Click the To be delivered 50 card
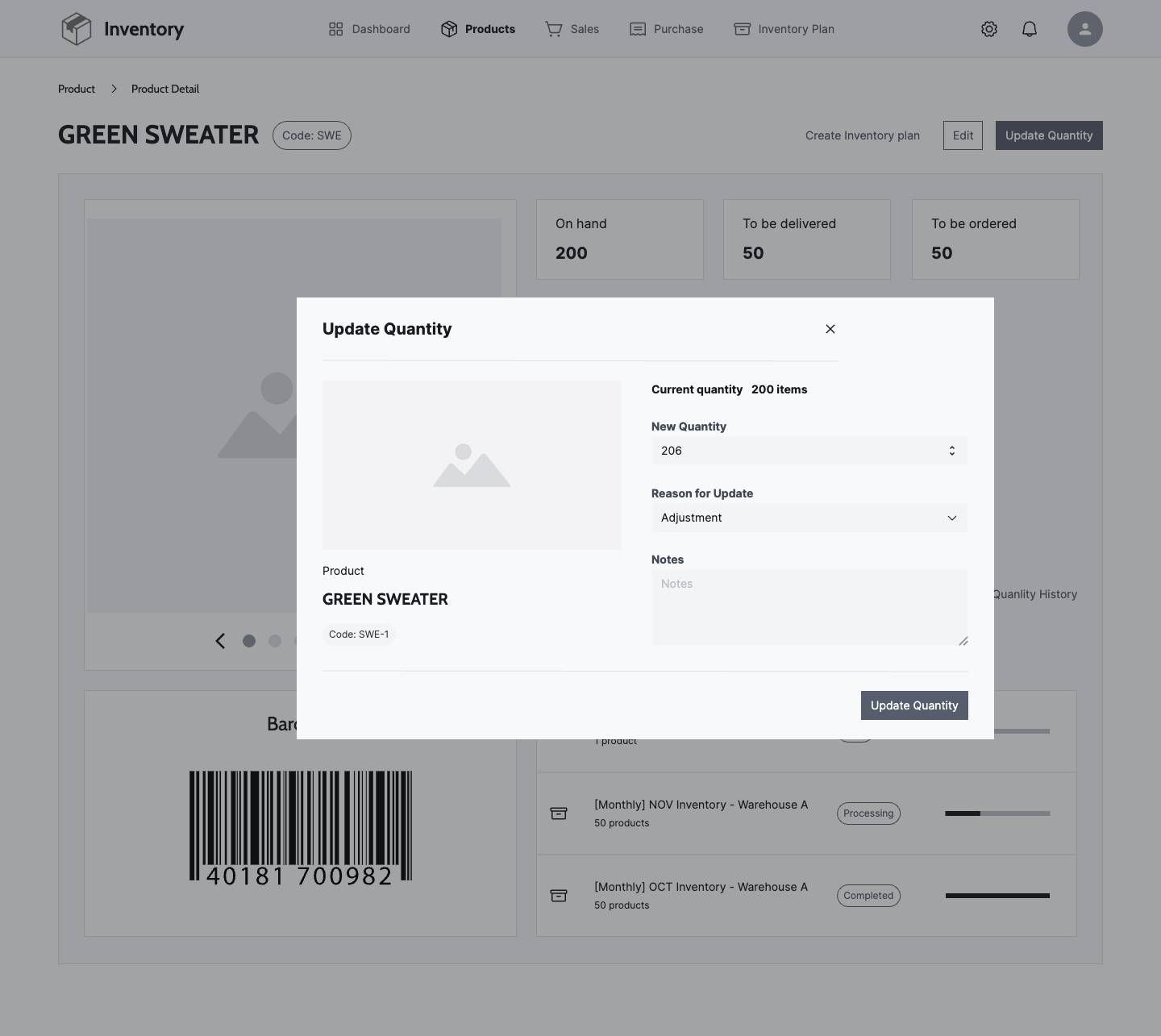This screenshot has height=1036, width=1161. (807, 239)
